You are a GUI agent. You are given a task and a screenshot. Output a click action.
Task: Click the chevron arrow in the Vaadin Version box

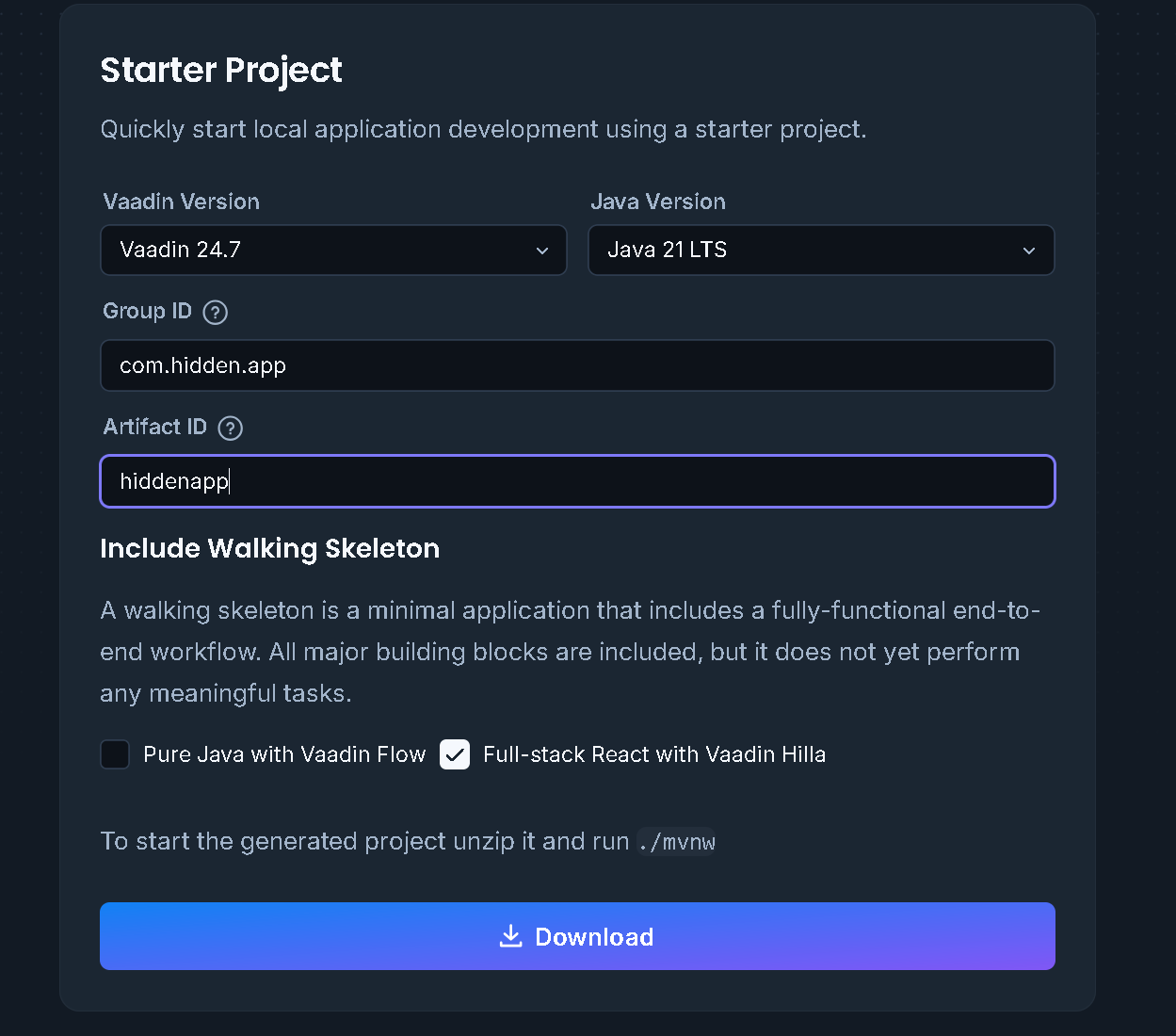click(x=542, y=251)
